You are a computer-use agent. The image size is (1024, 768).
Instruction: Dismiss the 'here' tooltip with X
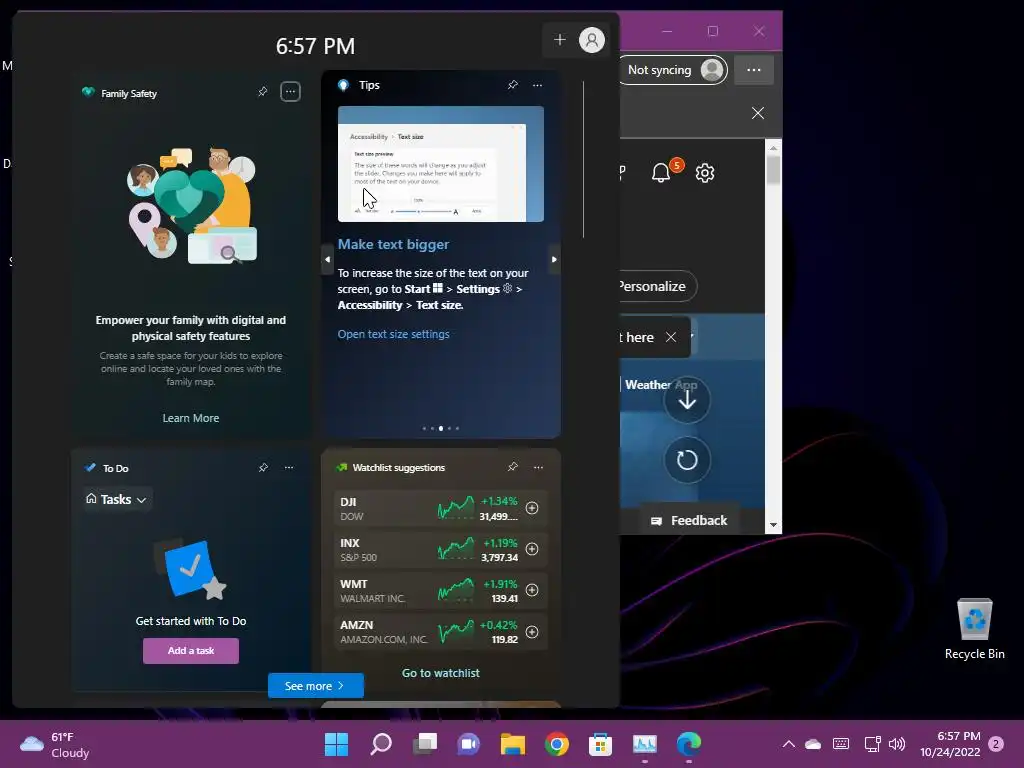(x=671, y=337)
